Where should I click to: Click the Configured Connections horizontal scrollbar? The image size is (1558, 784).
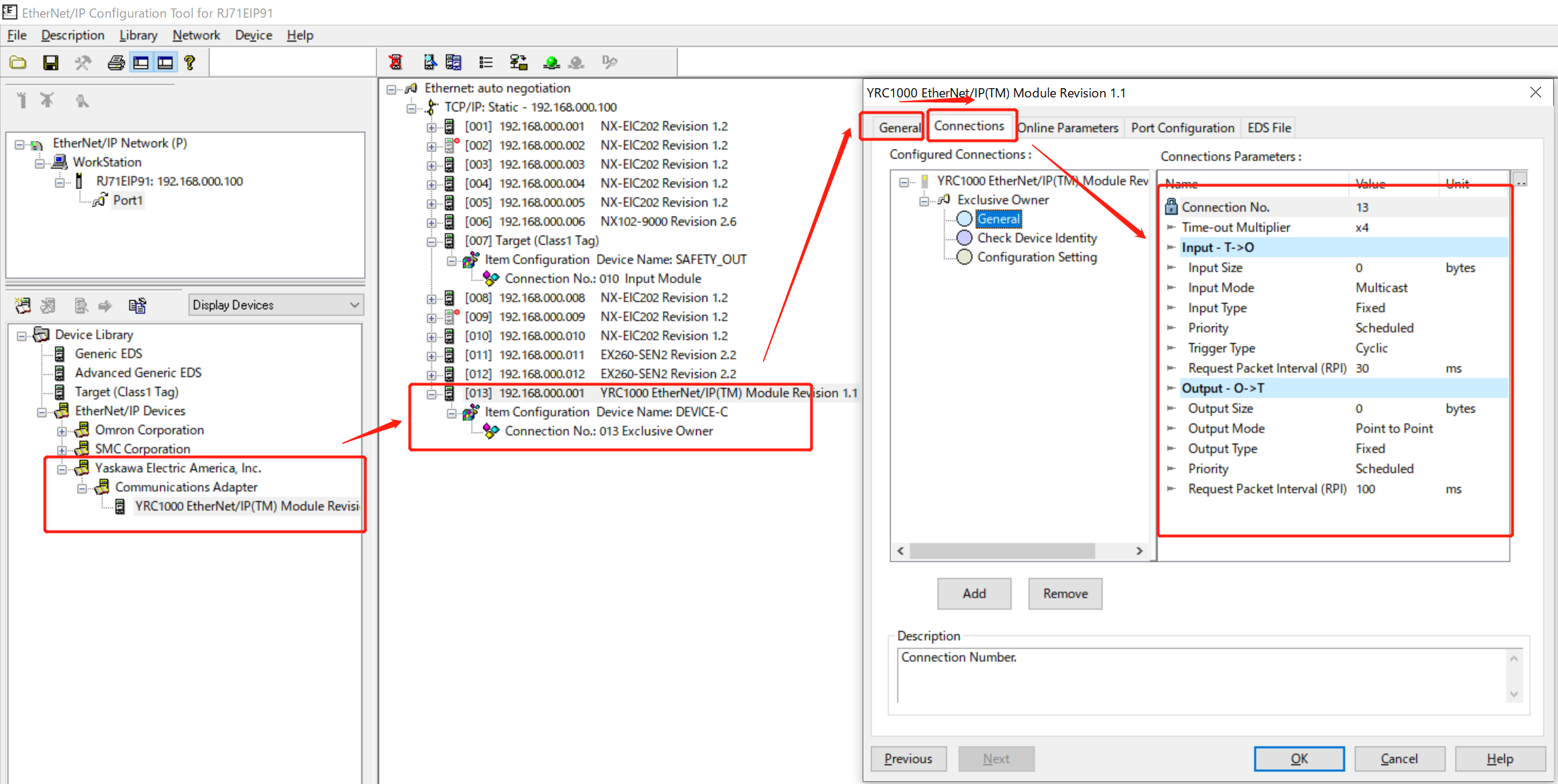[x=1002, y=550]
